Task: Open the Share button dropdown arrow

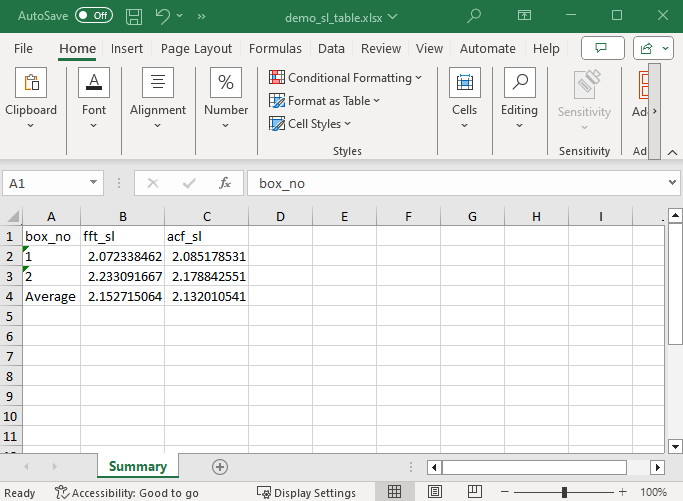Action: coord(666,48)
